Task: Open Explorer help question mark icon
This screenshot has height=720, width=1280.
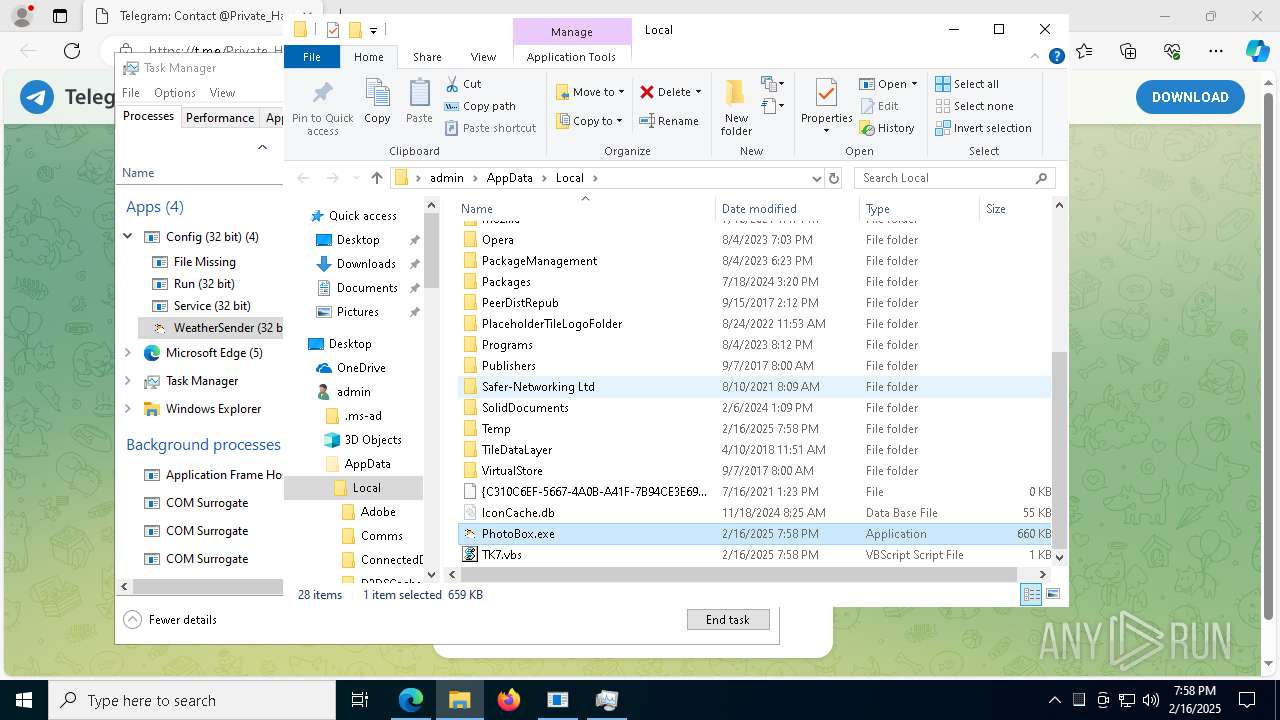Action: [x=1056, y=57]
